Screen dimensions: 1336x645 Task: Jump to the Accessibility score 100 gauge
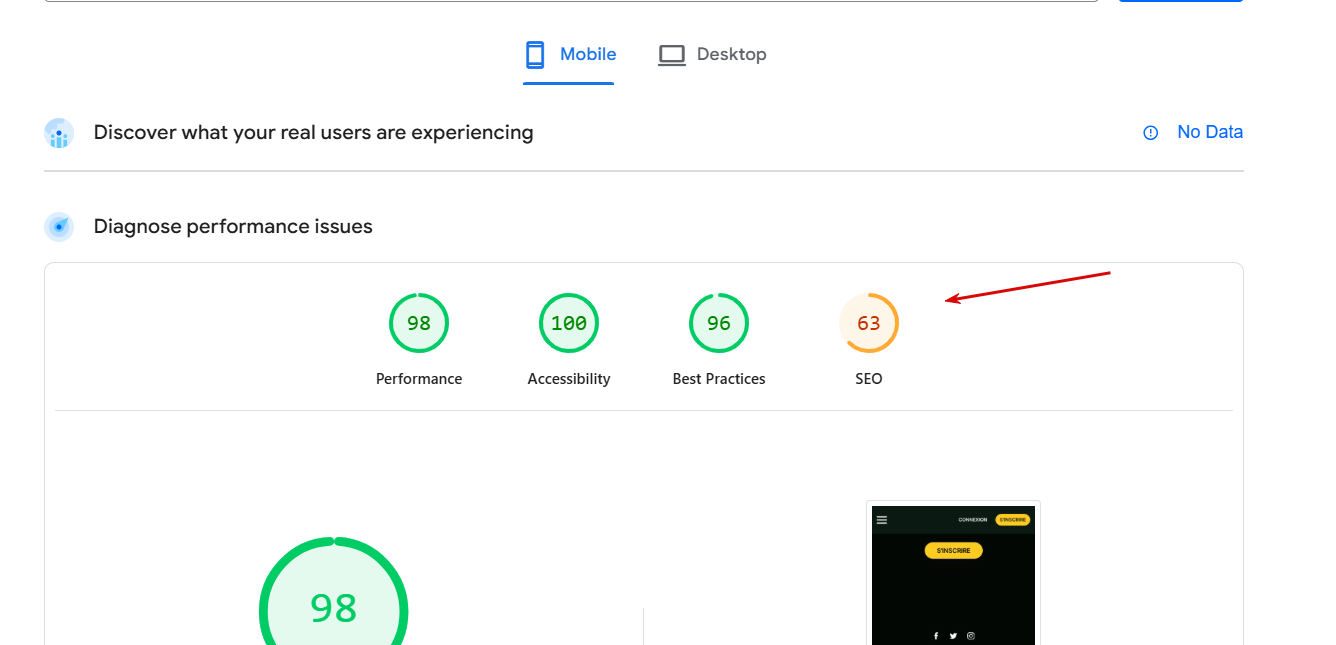pyautogui.click(x=569, y=323)
